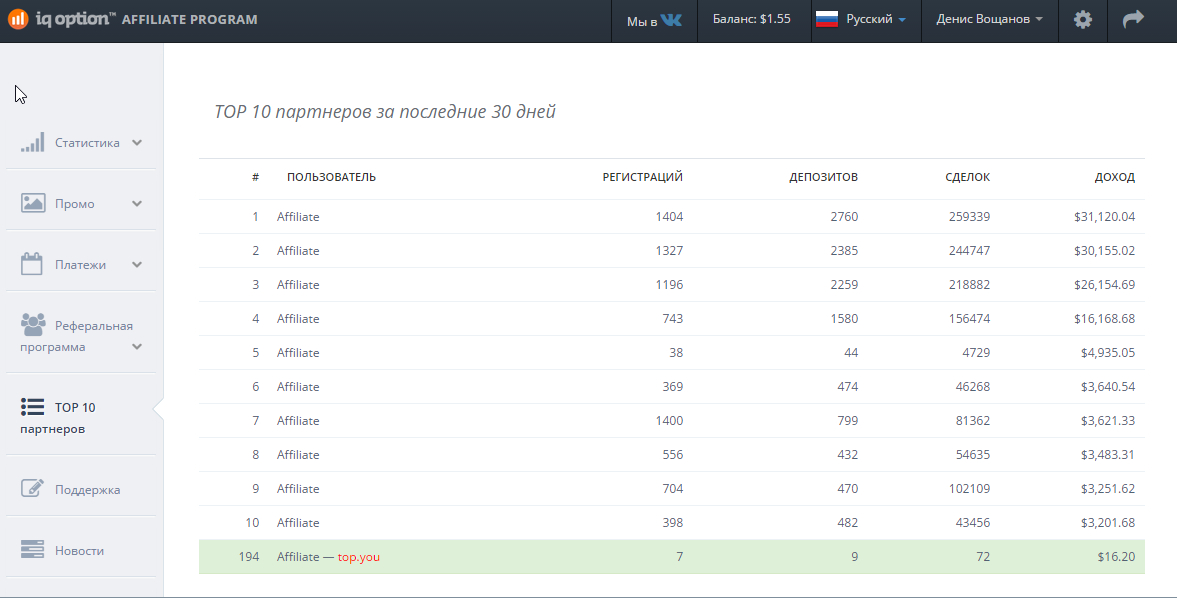Expand the Промо menu chevron
The height and width of the screenshot is (598, 1177).
[x=137, y=203]
